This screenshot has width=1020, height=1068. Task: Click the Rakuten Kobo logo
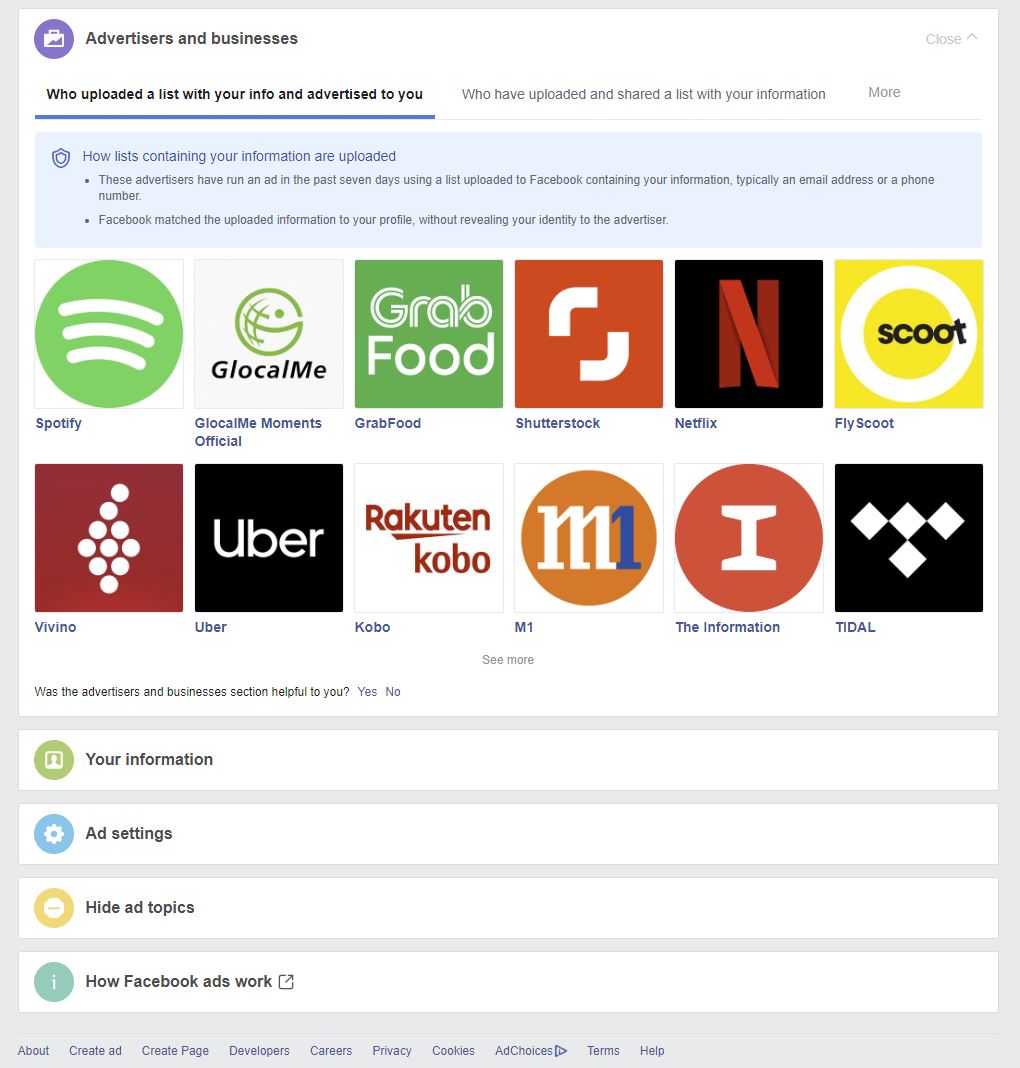click(x=429, y=538)
